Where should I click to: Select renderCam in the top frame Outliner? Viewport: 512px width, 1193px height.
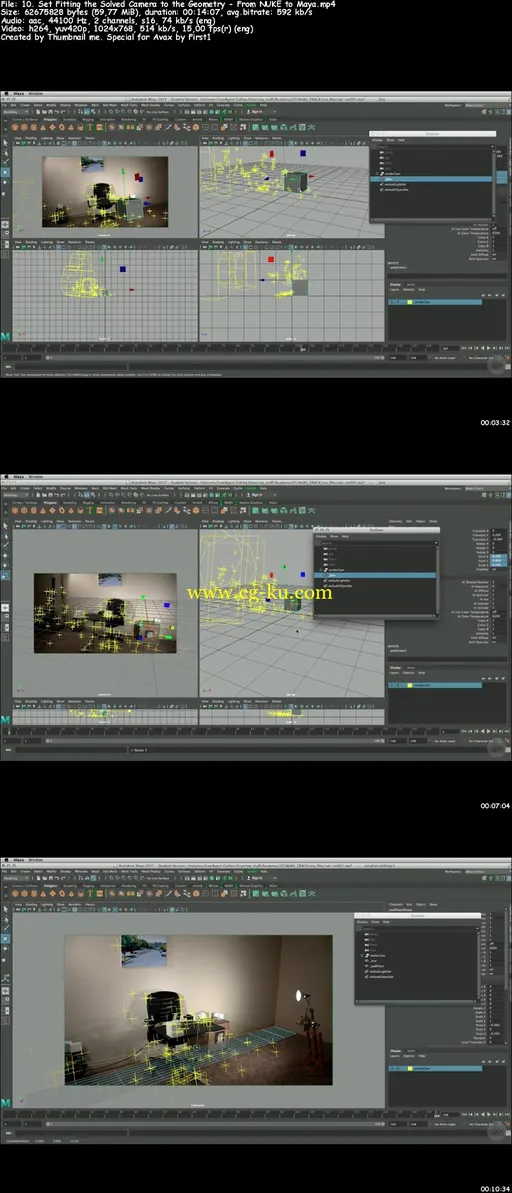pos(393,173)
